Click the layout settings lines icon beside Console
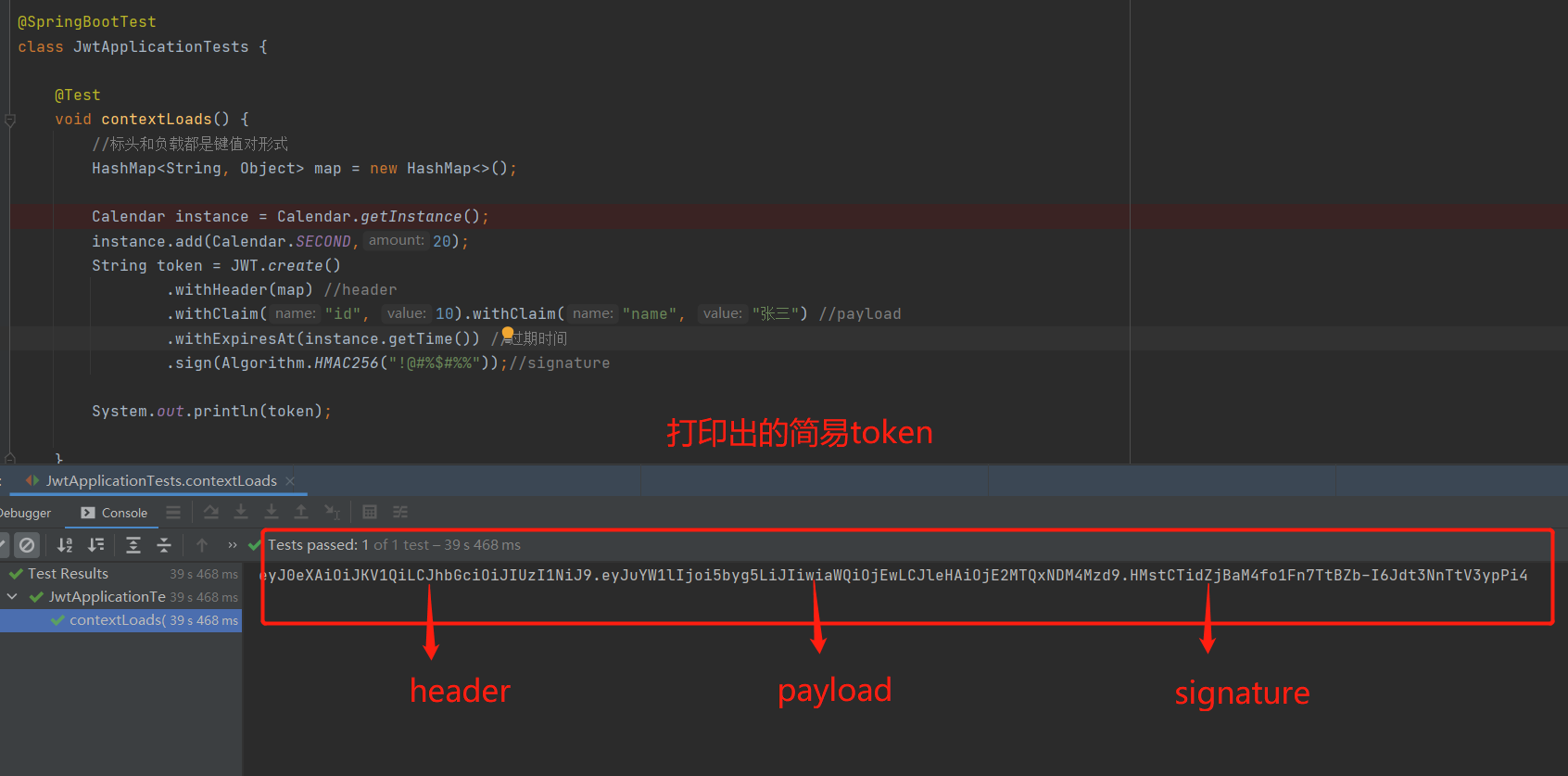 [173, 512]
